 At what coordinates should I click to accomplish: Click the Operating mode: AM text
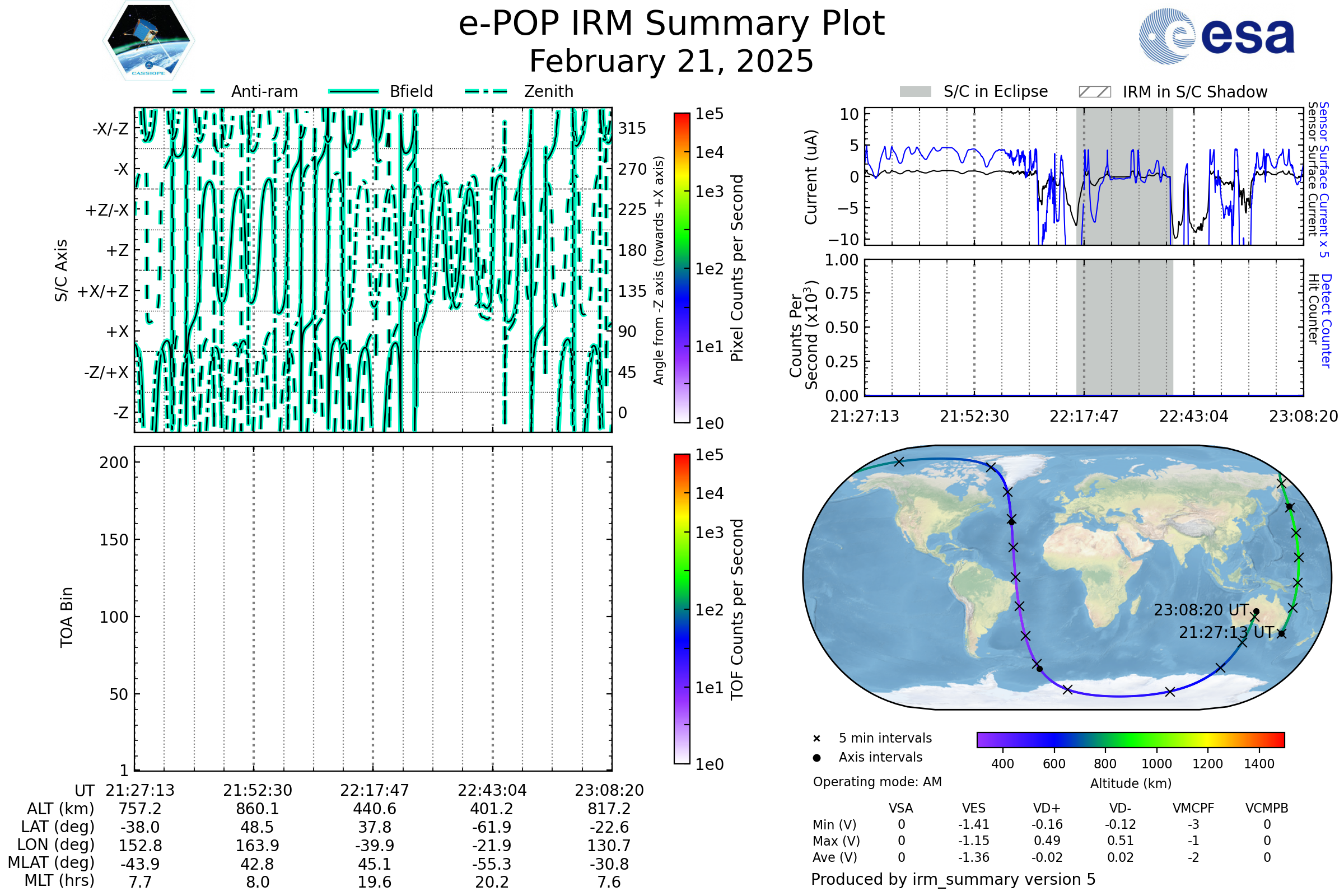(877, 782)
